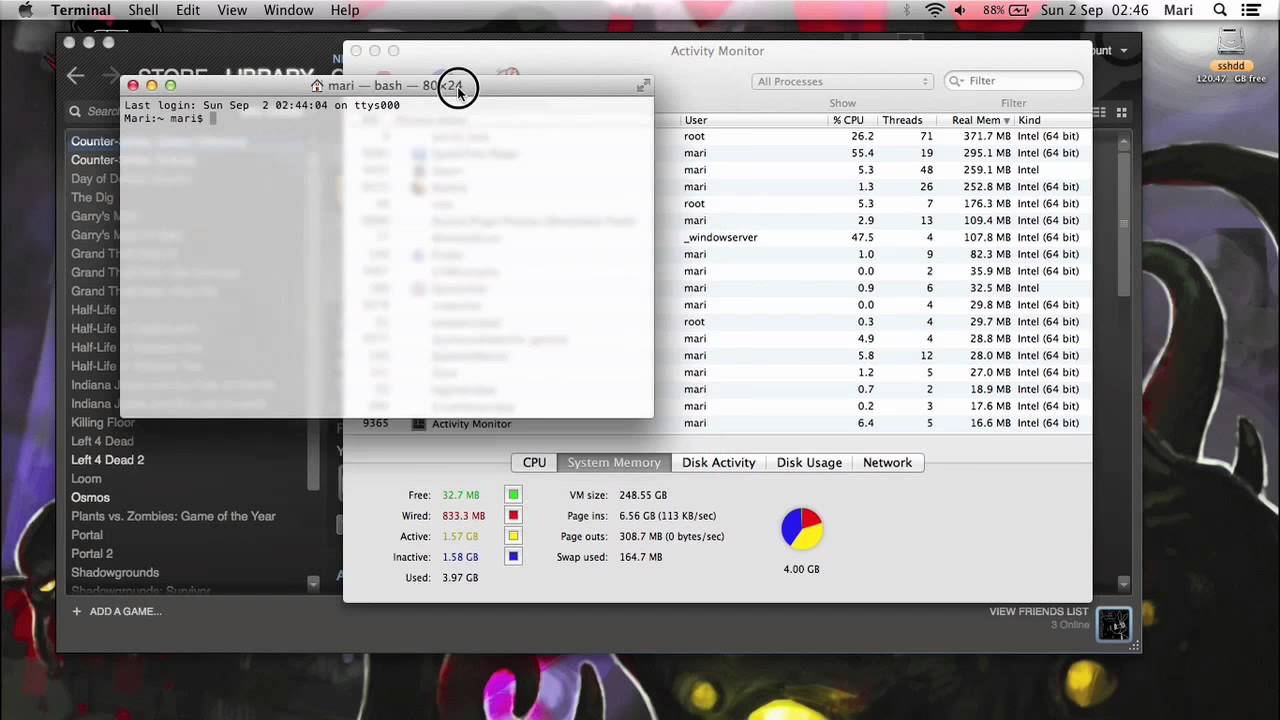1280x720 pixels.
Task: Click in the Activity Monitor Filter field
Action: tap(1014, 81)
